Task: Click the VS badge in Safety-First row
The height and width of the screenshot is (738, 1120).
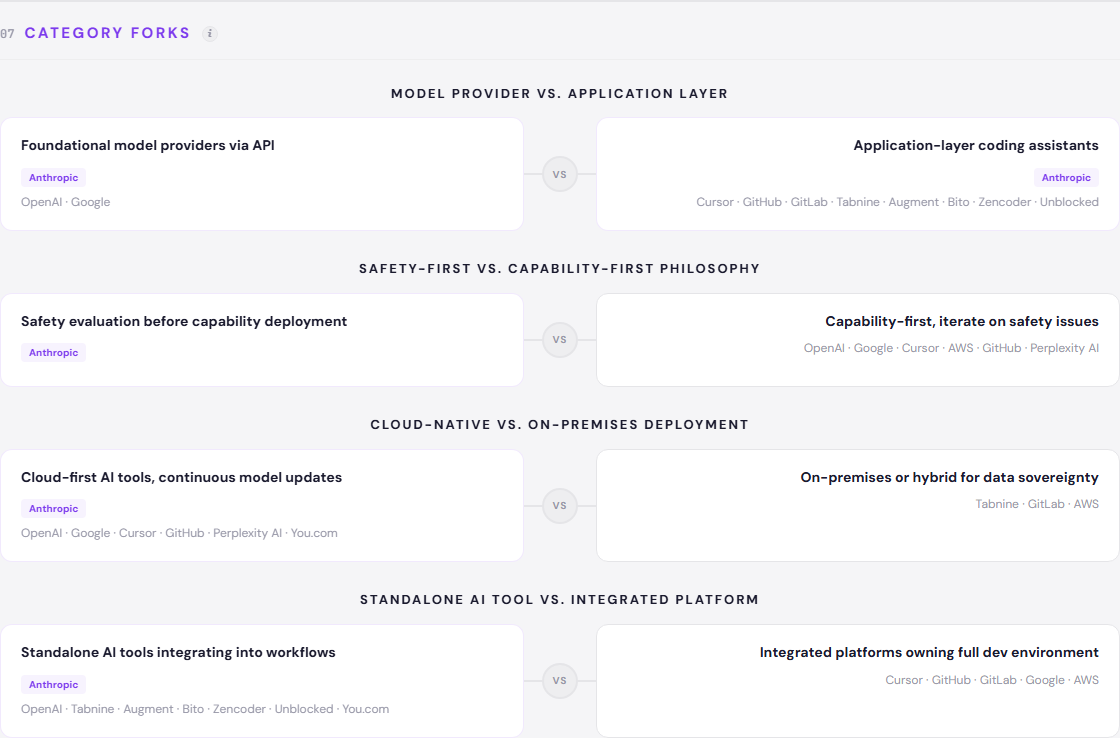Action: (x=560, y=340)
